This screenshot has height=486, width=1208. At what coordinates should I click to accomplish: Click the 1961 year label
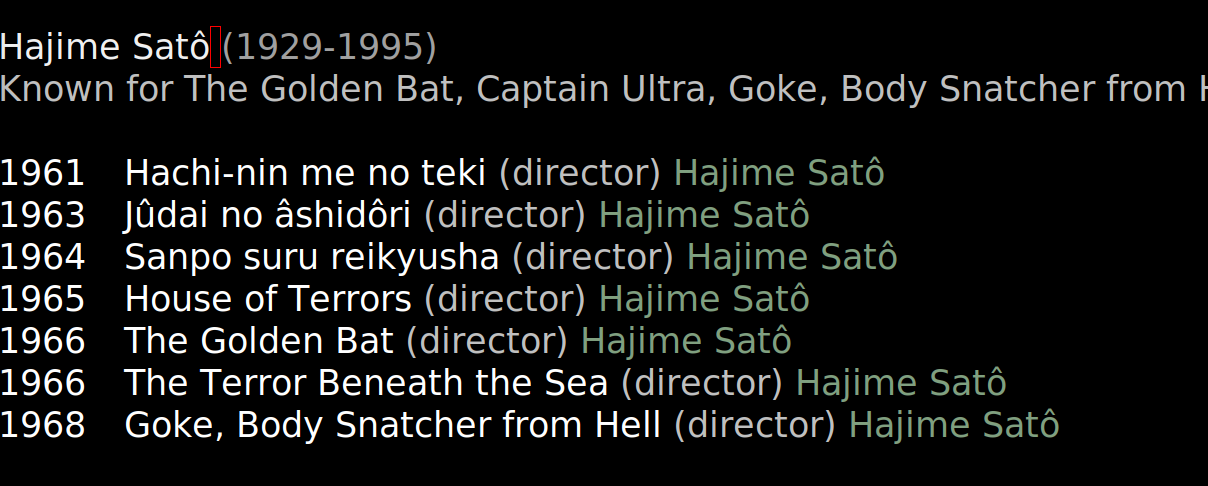pos(43,173)
